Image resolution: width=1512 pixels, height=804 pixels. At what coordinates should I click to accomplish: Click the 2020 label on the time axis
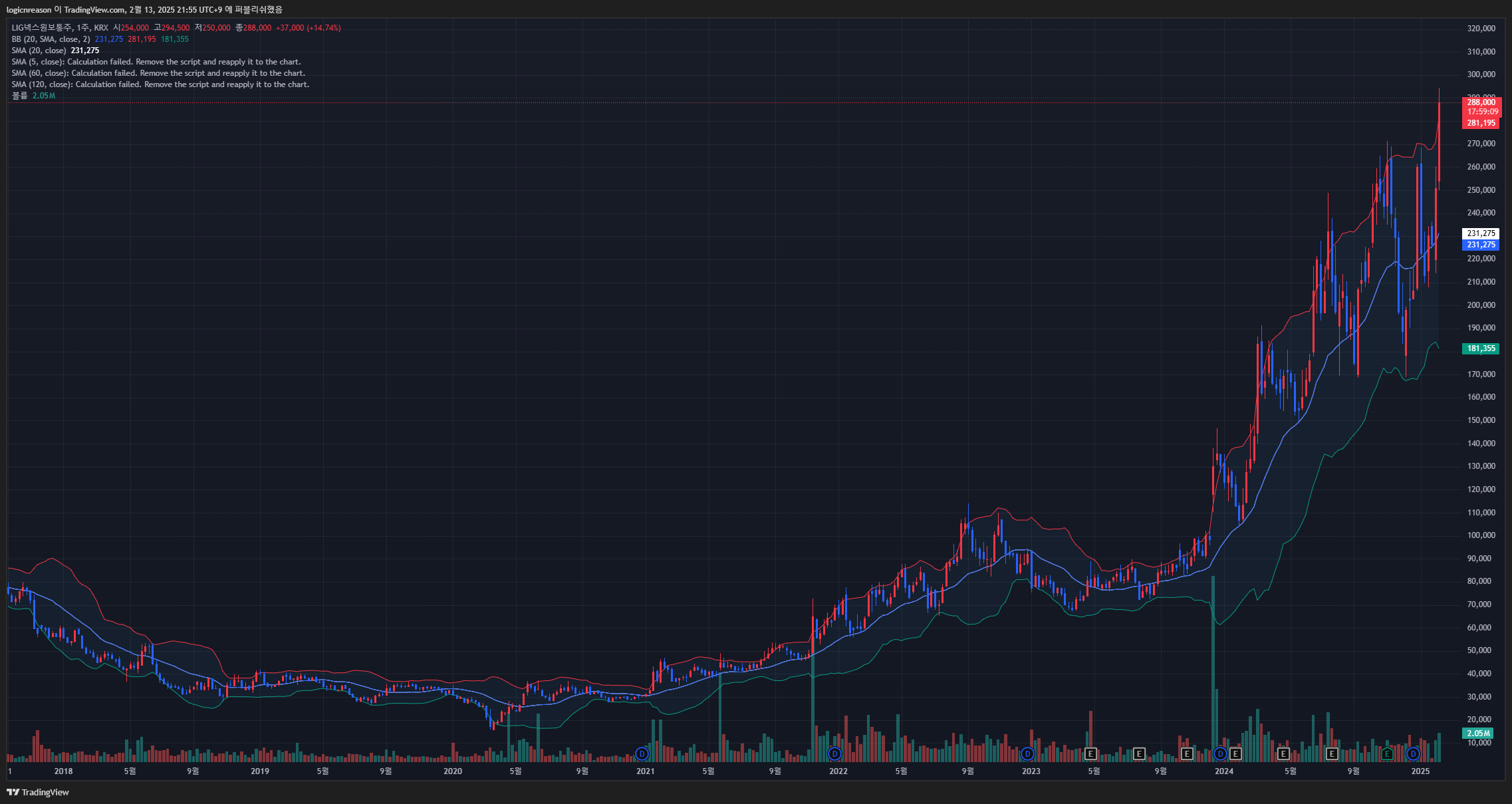(x=453, y=771)
